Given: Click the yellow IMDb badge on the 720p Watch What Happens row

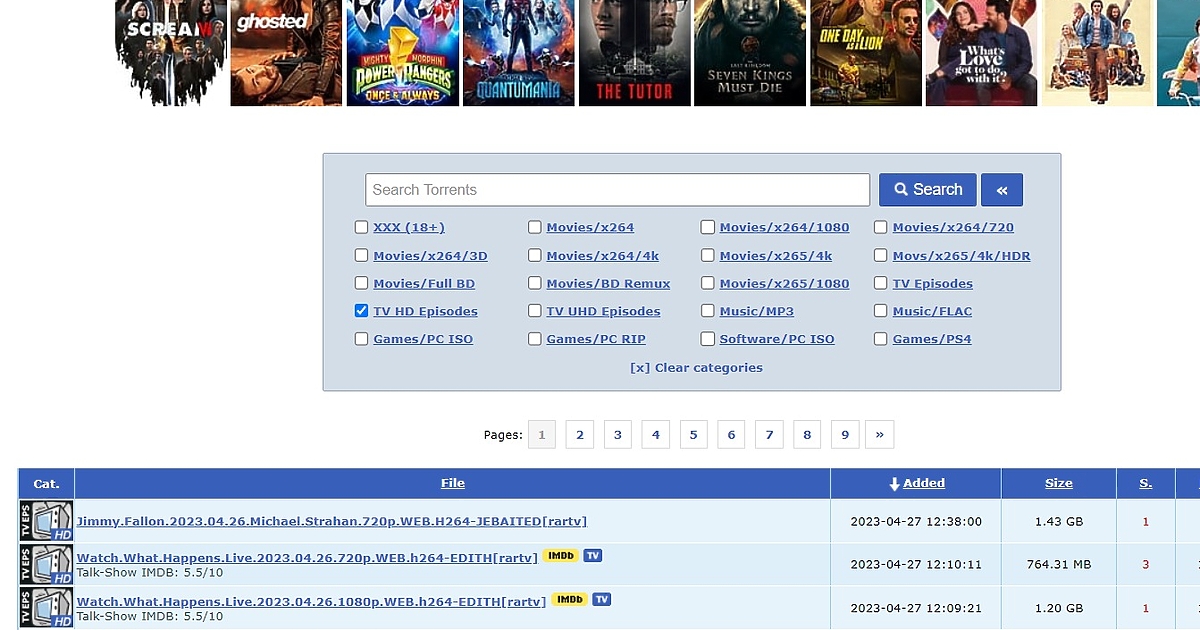Looking at the screenshot, I should tap(560, 556).
